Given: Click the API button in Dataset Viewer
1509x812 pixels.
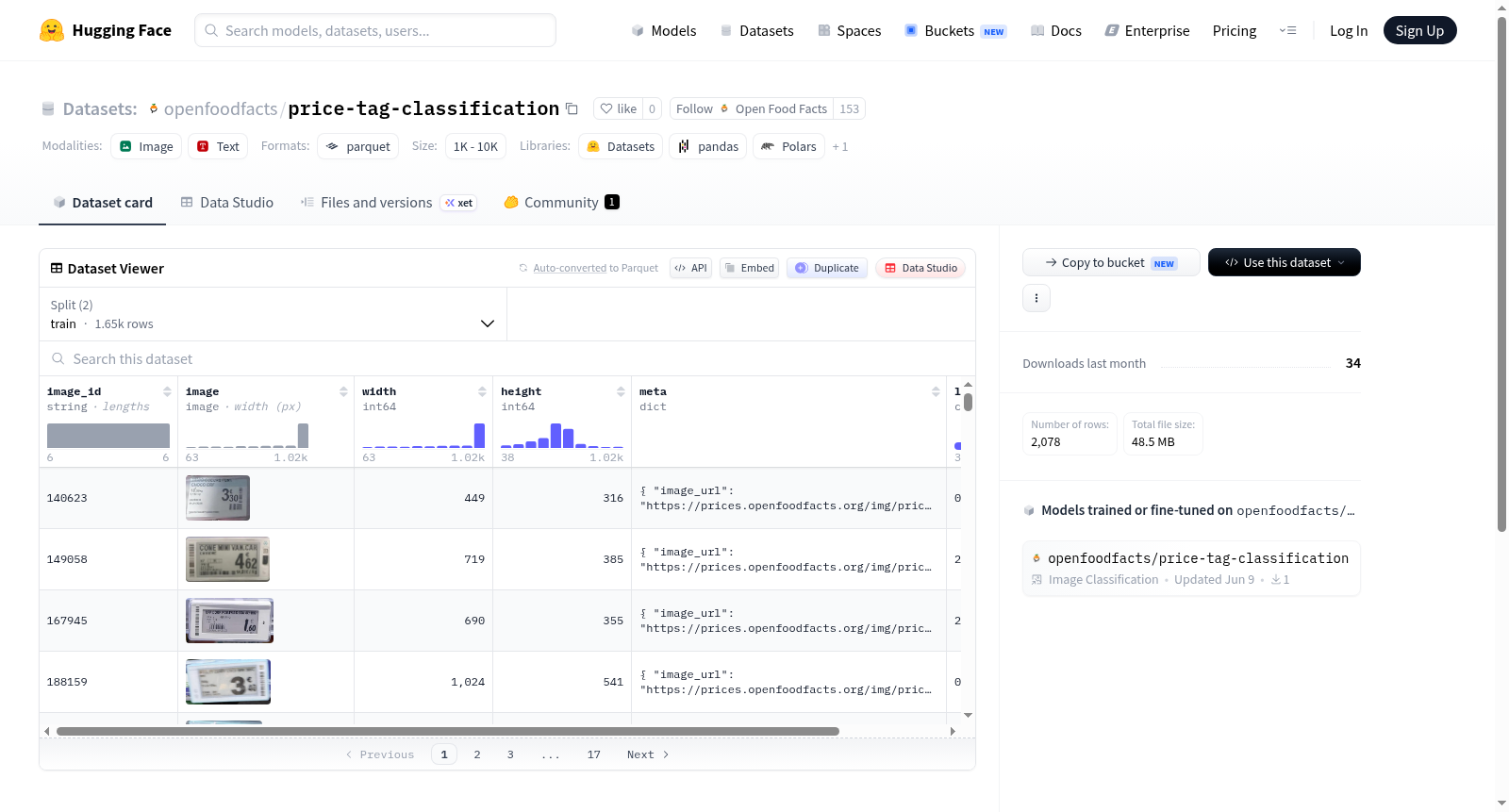Looking at the screenshot, I should click(690, 268).
